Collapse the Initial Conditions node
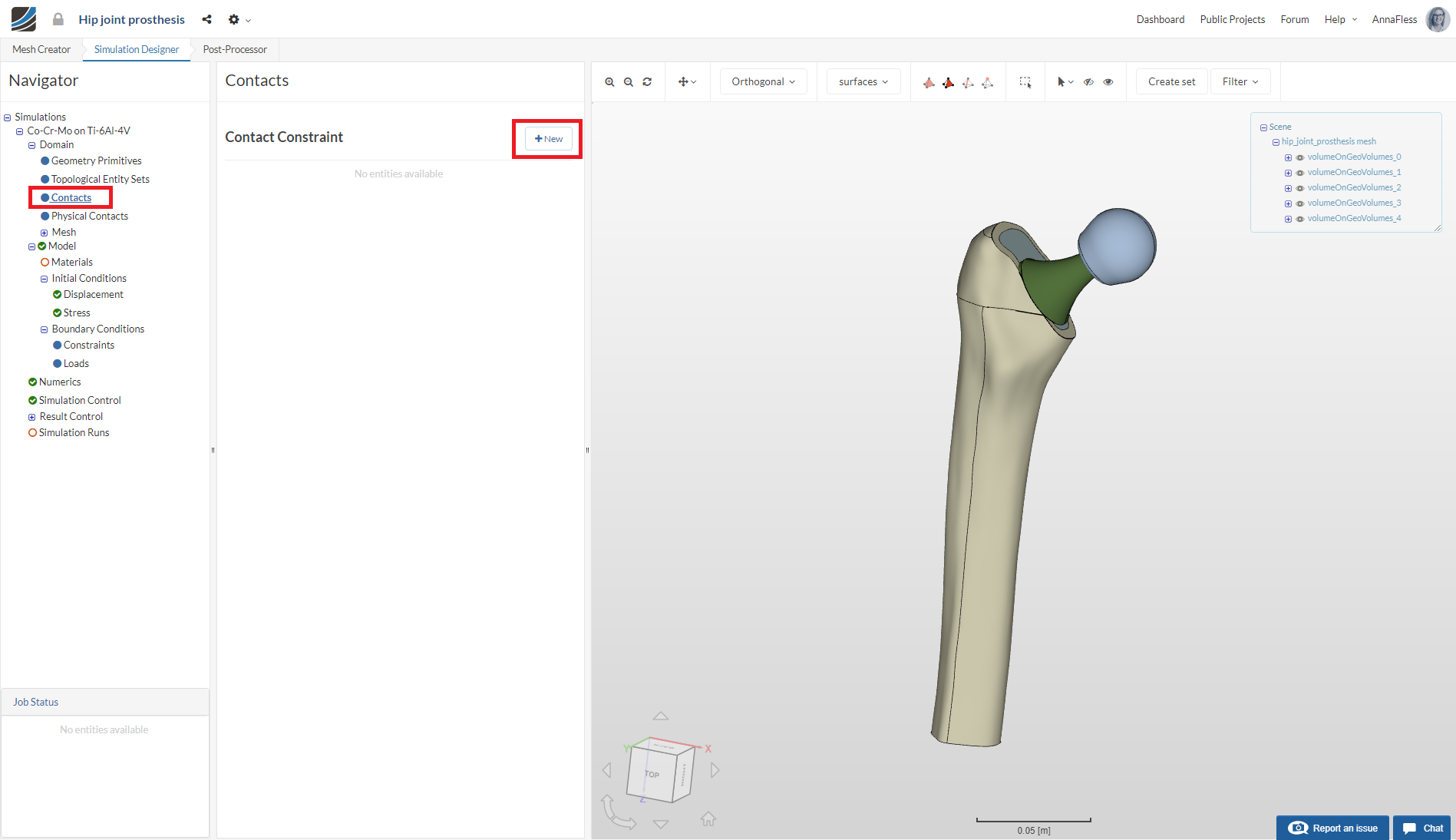Screen dimensions: 1456x840 click(45, 279)
